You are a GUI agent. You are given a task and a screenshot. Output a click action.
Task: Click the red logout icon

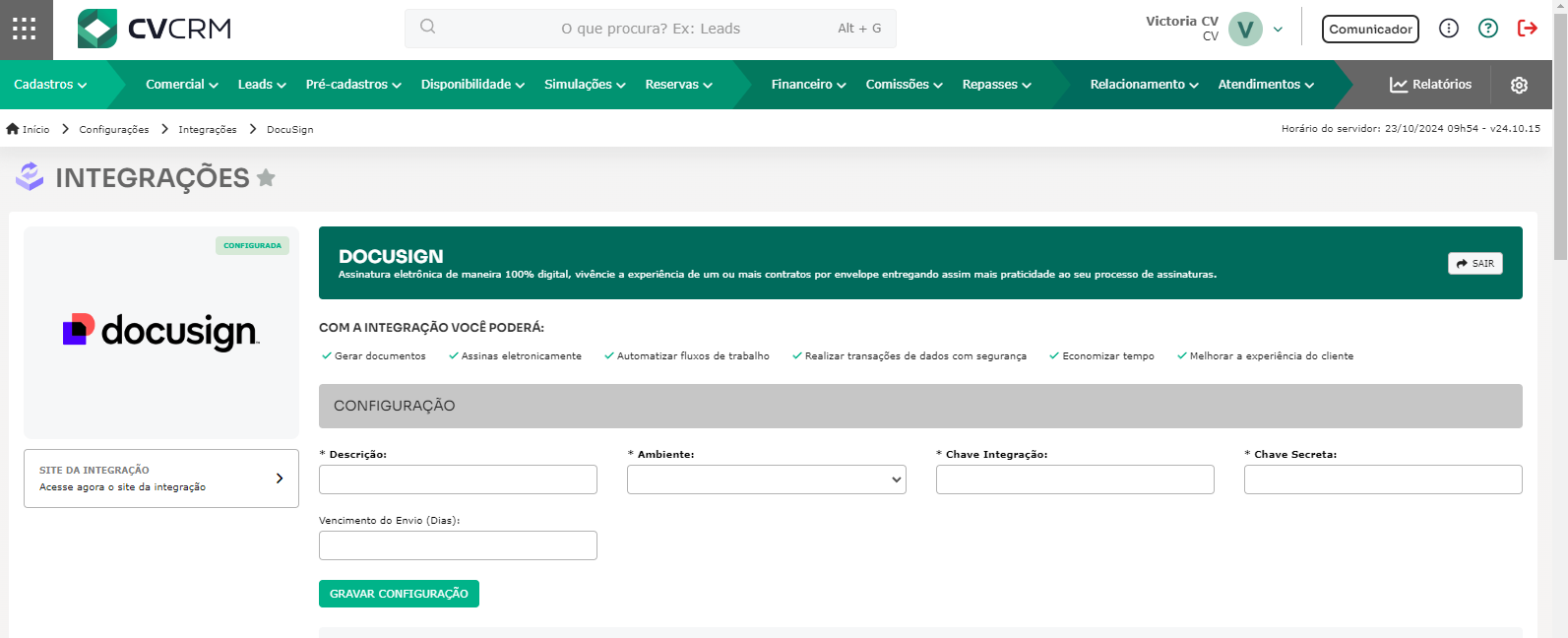(1528, 29)
